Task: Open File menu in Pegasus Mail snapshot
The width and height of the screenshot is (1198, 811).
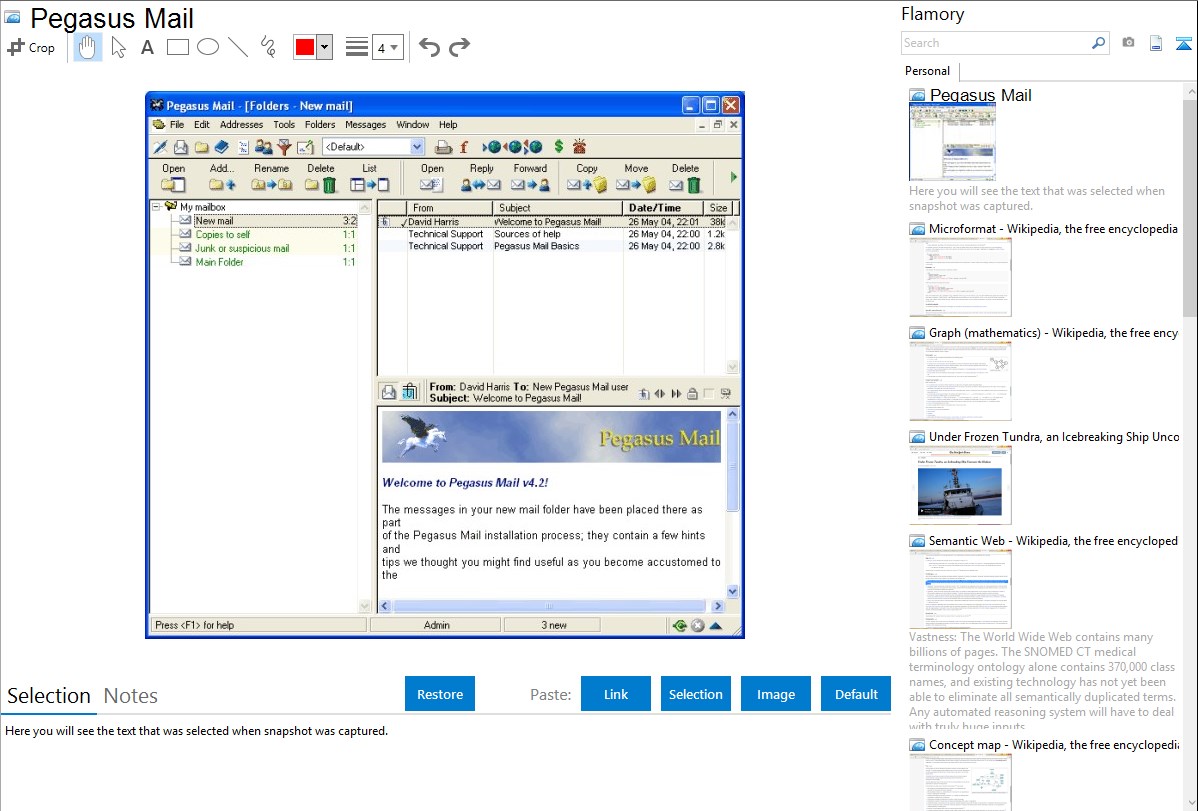Action: [176, 125]
